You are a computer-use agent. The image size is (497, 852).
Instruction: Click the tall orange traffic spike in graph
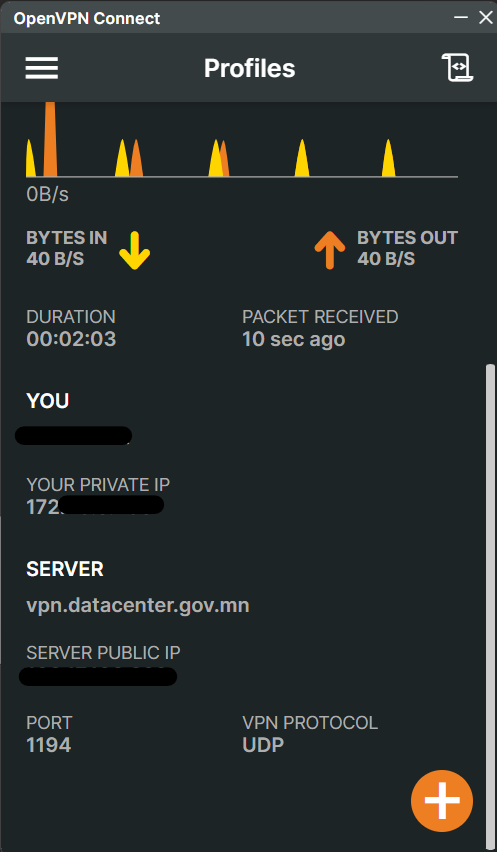click(x=50, y=139)
